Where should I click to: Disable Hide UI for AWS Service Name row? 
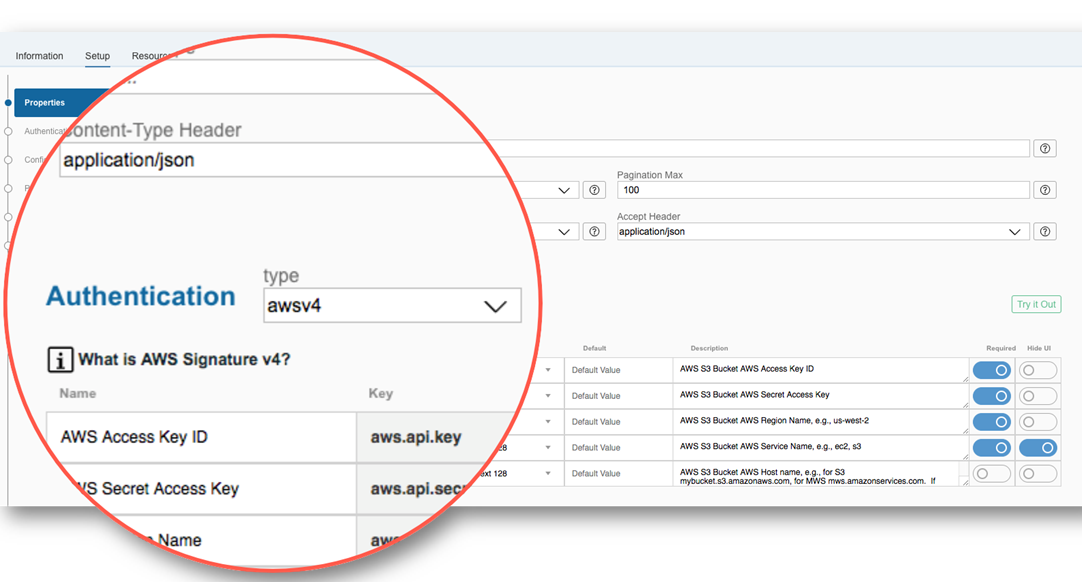pyautogui.click(x=1039, y=447)
